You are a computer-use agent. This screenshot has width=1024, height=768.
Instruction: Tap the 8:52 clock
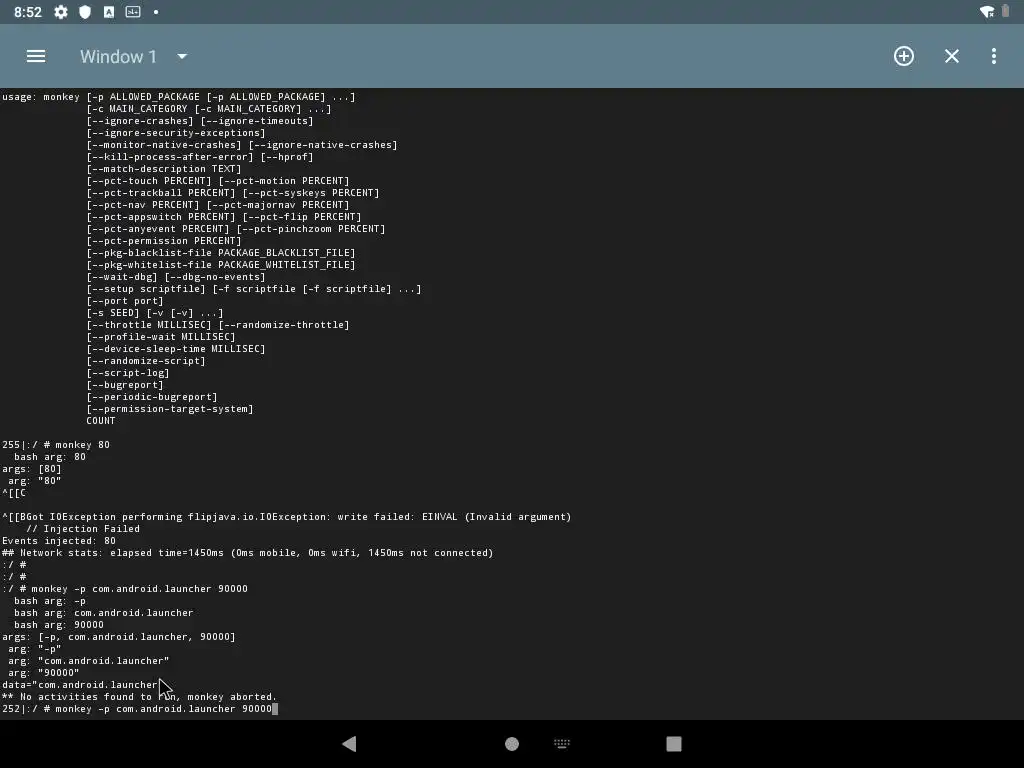click(x=27, y=12)
